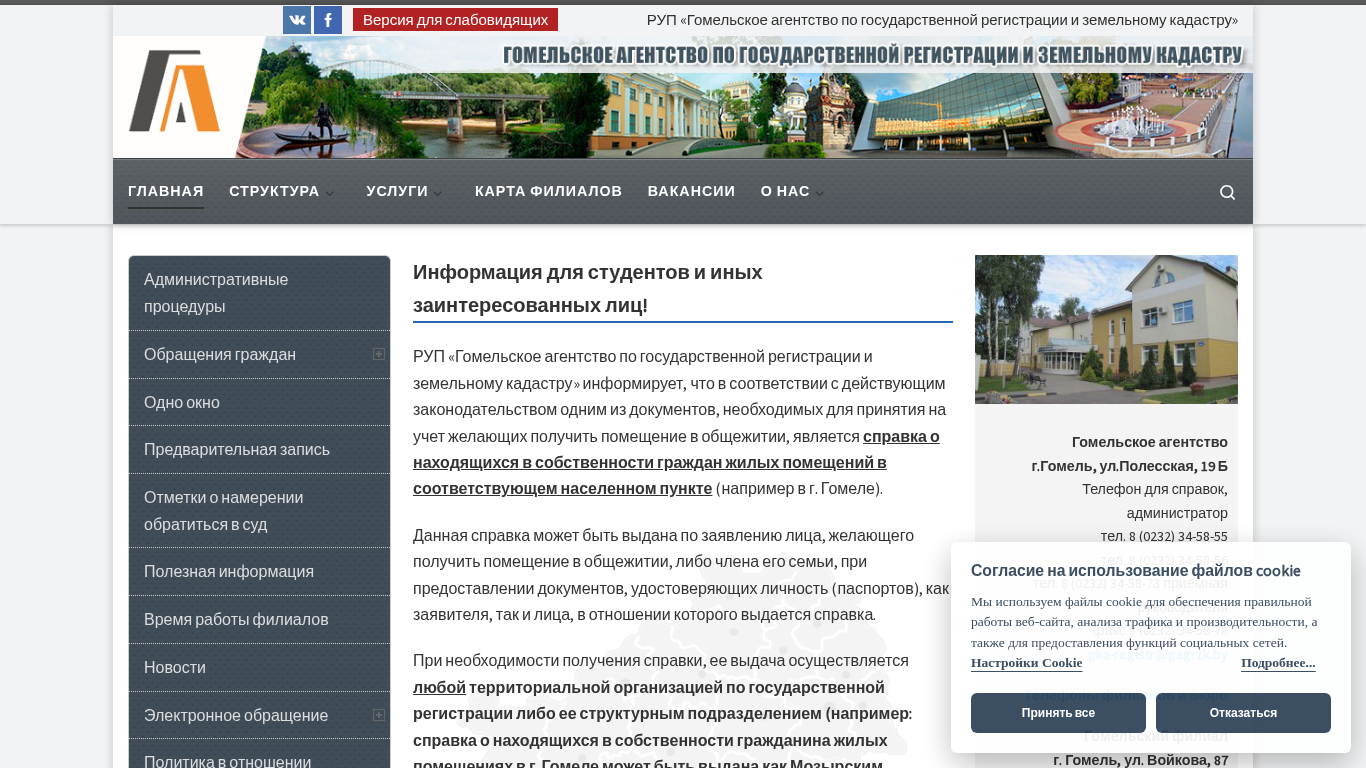Image resolution: width=1366 pixels, height=768 pixels.
Task: Expand the 'Электронное обращение' plus icon
Action: [x=379, y=715]
